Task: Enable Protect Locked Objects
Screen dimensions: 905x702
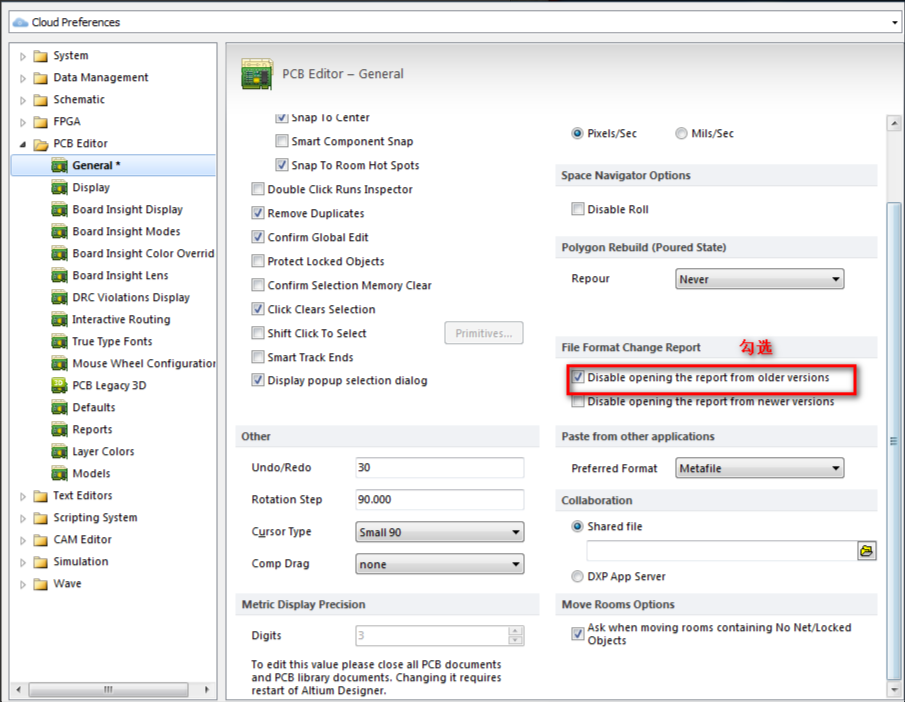Action: (258, 261)
